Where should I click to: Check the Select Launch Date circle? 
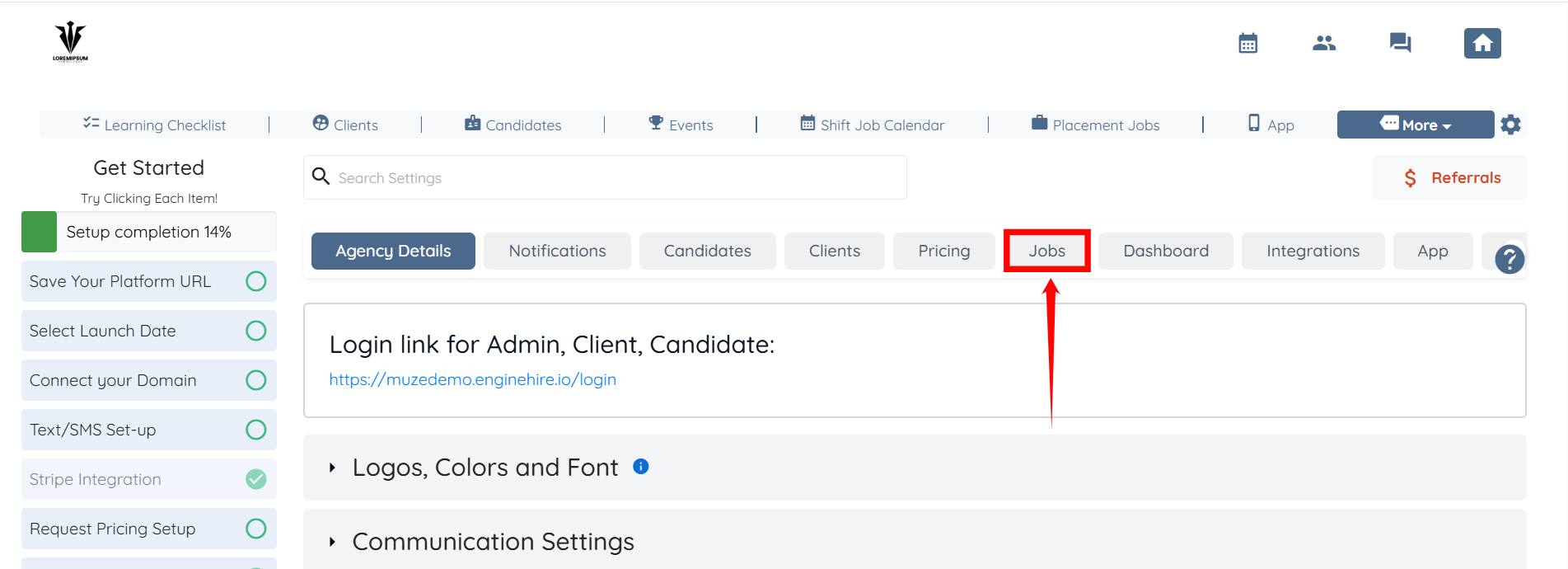tap(256, 331)
